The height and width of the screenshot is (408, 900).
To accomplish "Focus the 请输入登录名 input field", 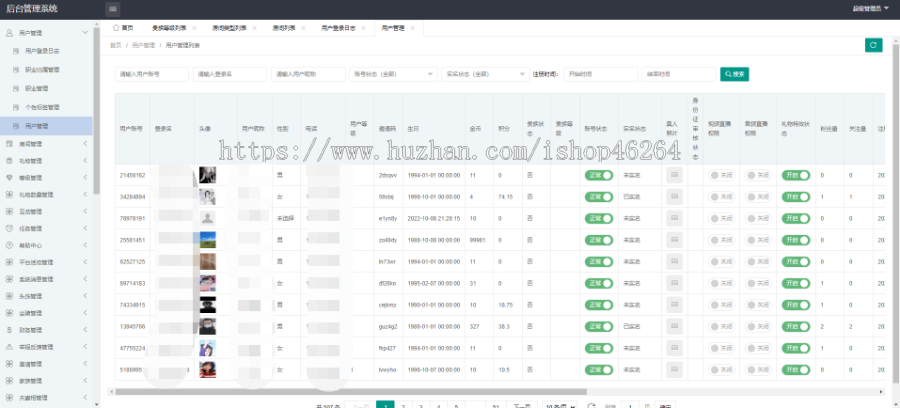I will pyautogui.click(x=230, y=74).
